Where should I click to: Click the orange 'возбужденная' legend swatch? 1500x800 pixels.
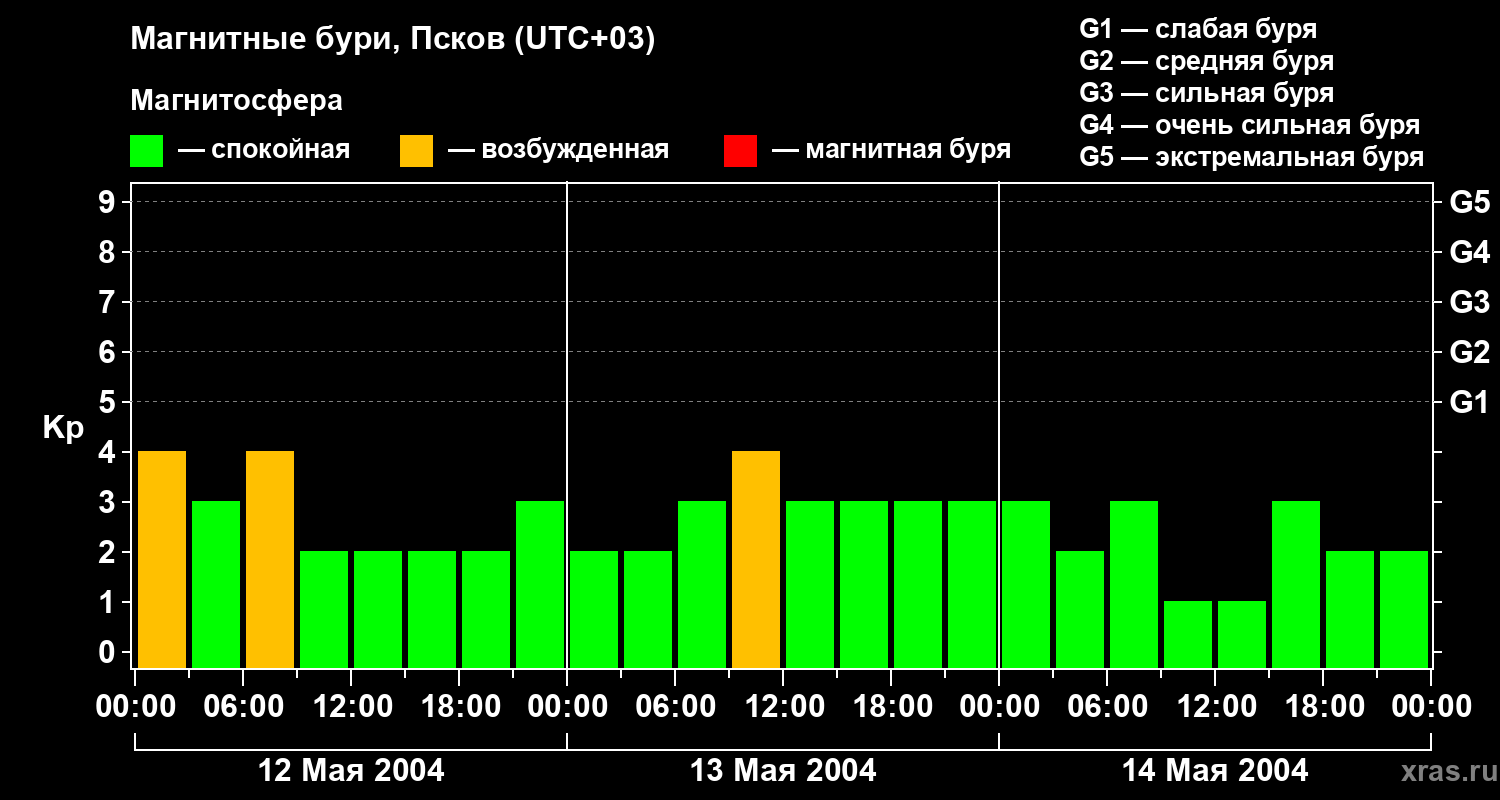pos(416,151)
